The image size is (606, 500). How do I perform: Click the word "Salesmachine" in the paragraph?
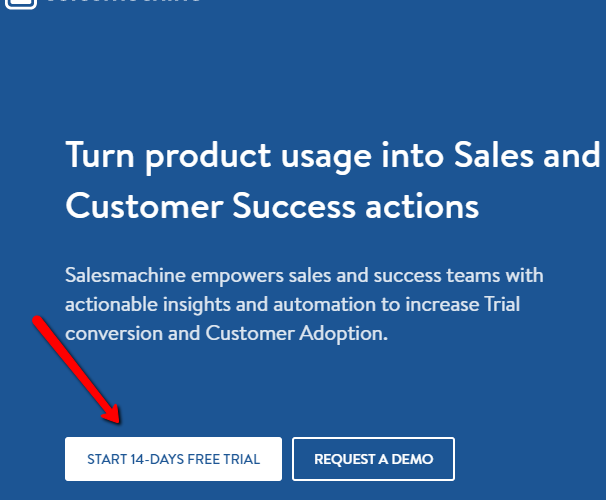(x=125, y=275)
